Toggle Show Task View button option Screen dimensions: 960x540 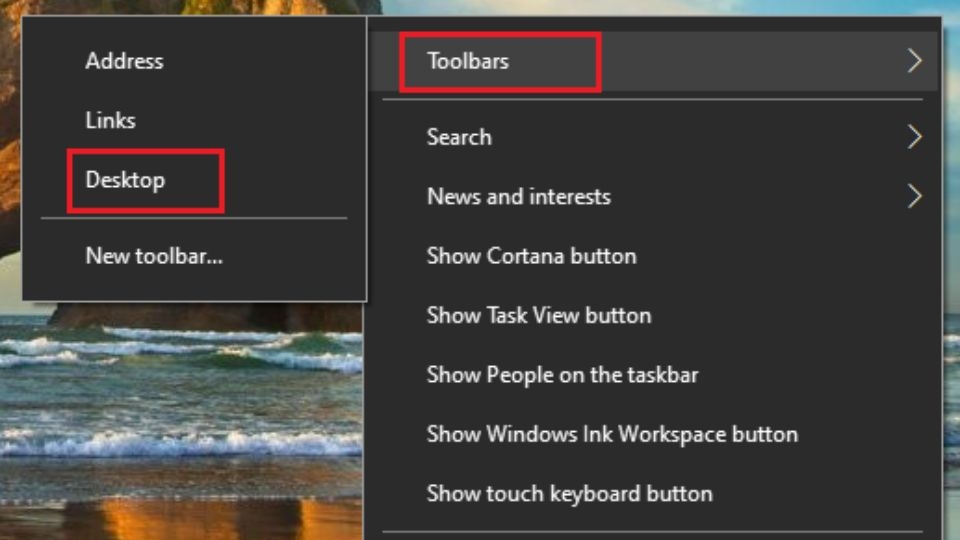coord(653,315)
